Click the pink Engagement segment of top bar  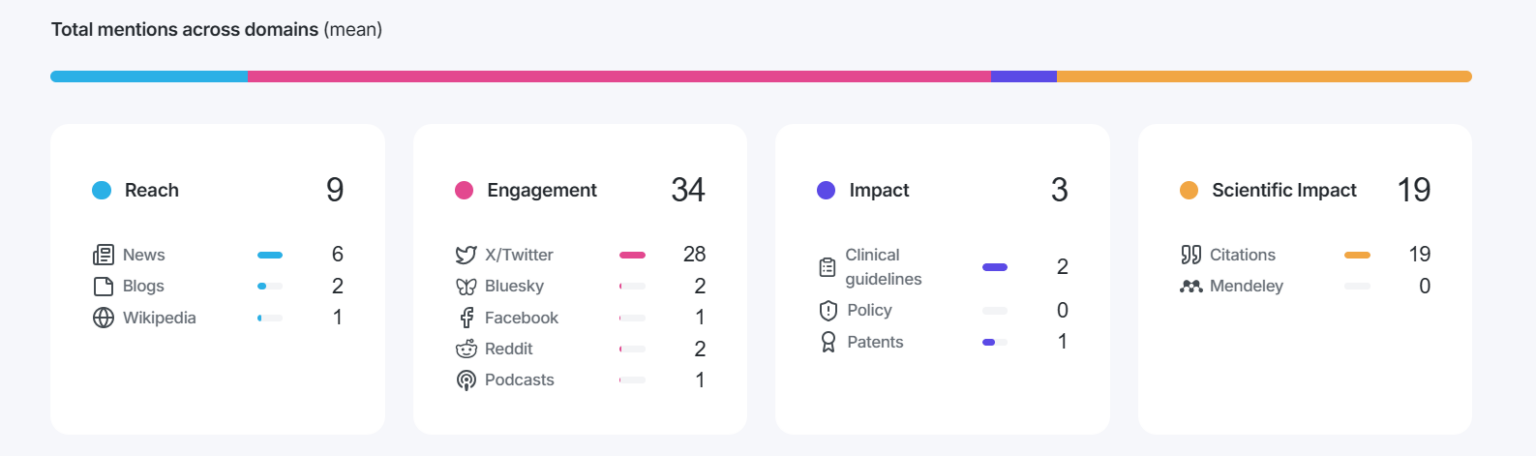pyautogui.click(x=619, y=76)
